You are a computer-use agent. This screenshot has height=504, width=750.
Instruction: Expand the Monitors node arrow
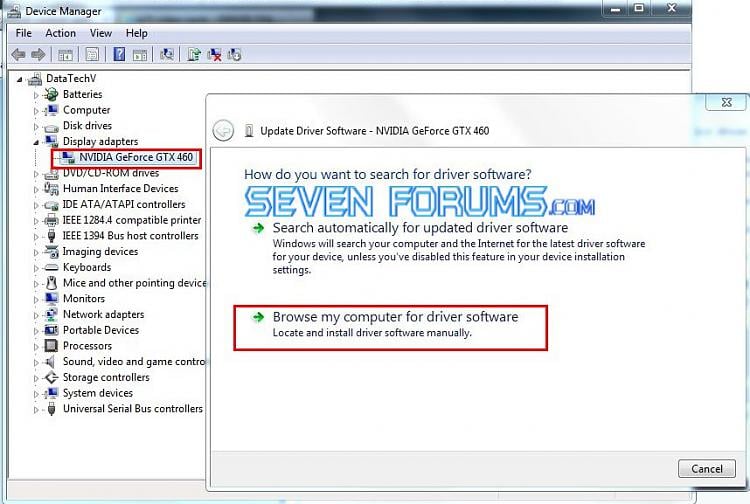click(36, 299)
